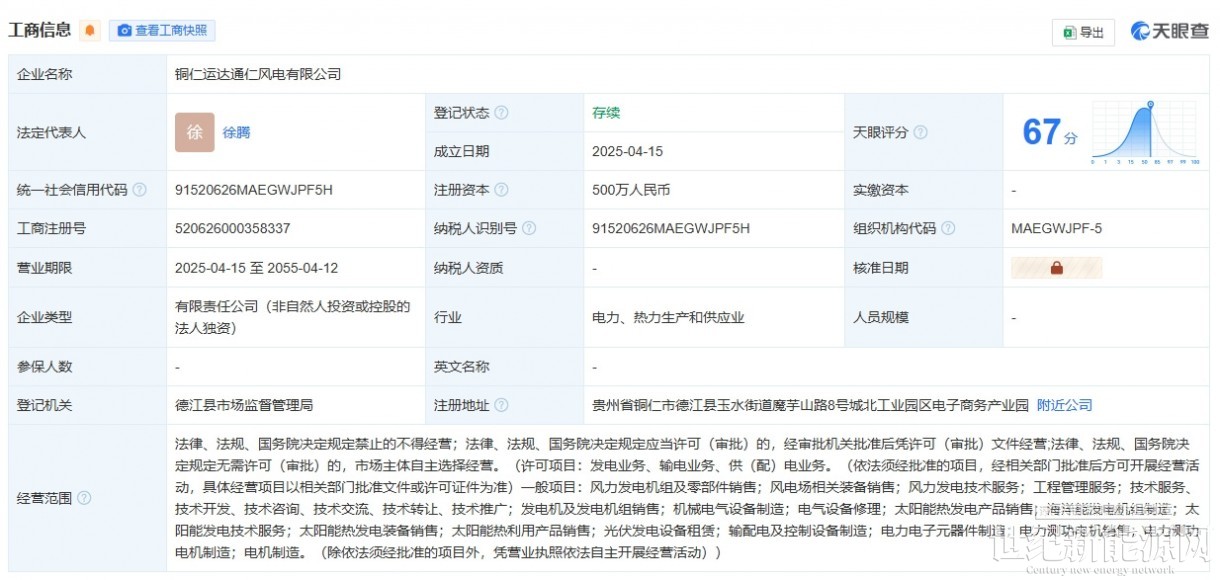Viewport: 1220px width, 580px height.
Task: Click the 存续 registration status
Action: coord(606,113)
